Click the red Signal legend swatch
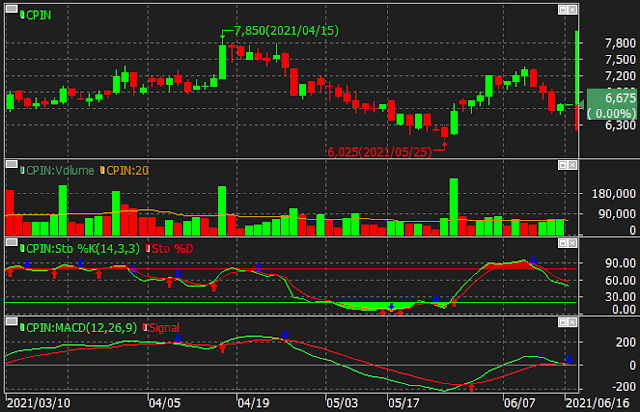Image resolution: width=640 pixels, height=412 pixels. coord(145,327)
